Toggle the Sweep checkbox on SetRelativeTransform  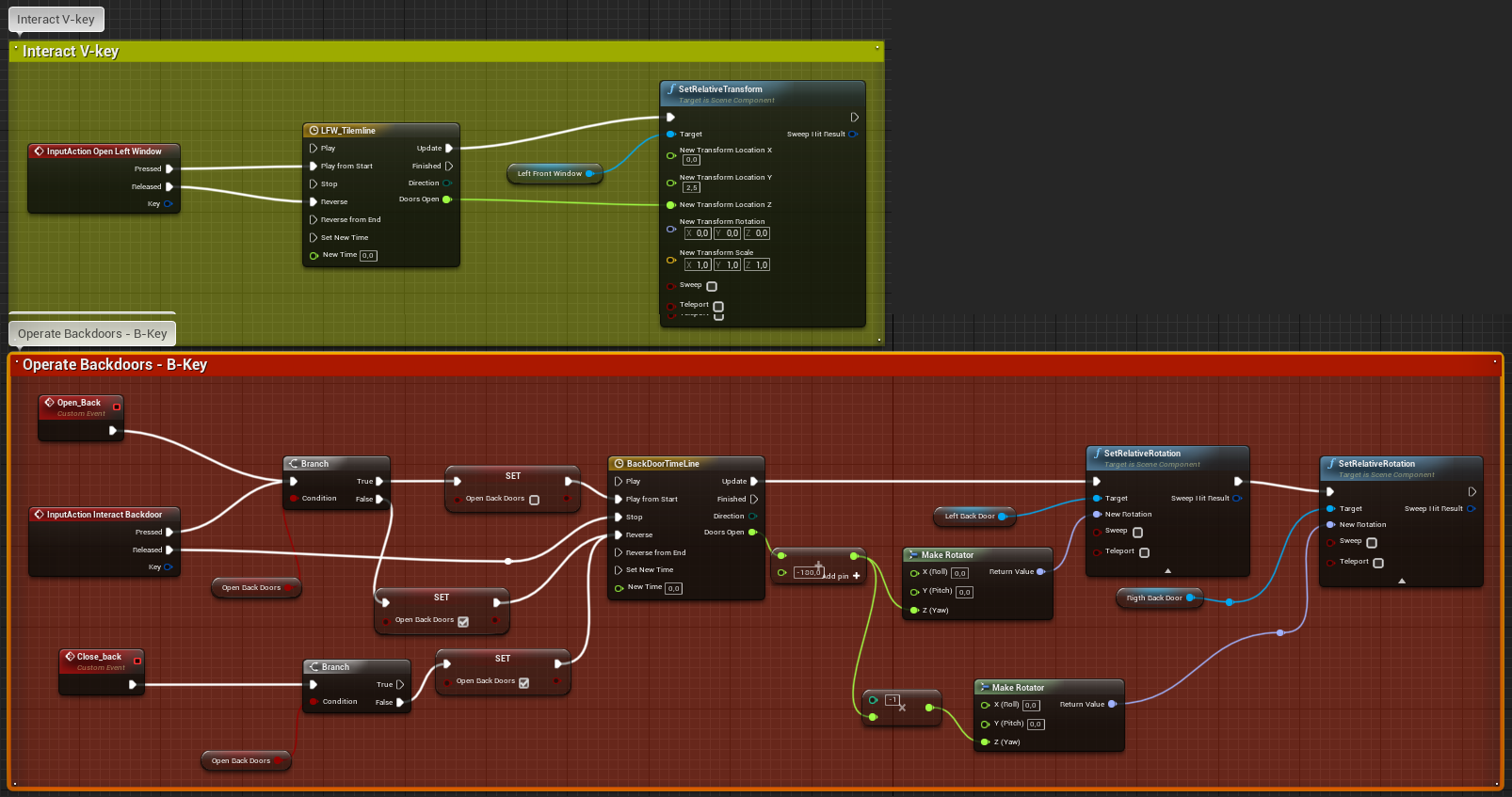[x=712, y=286]
